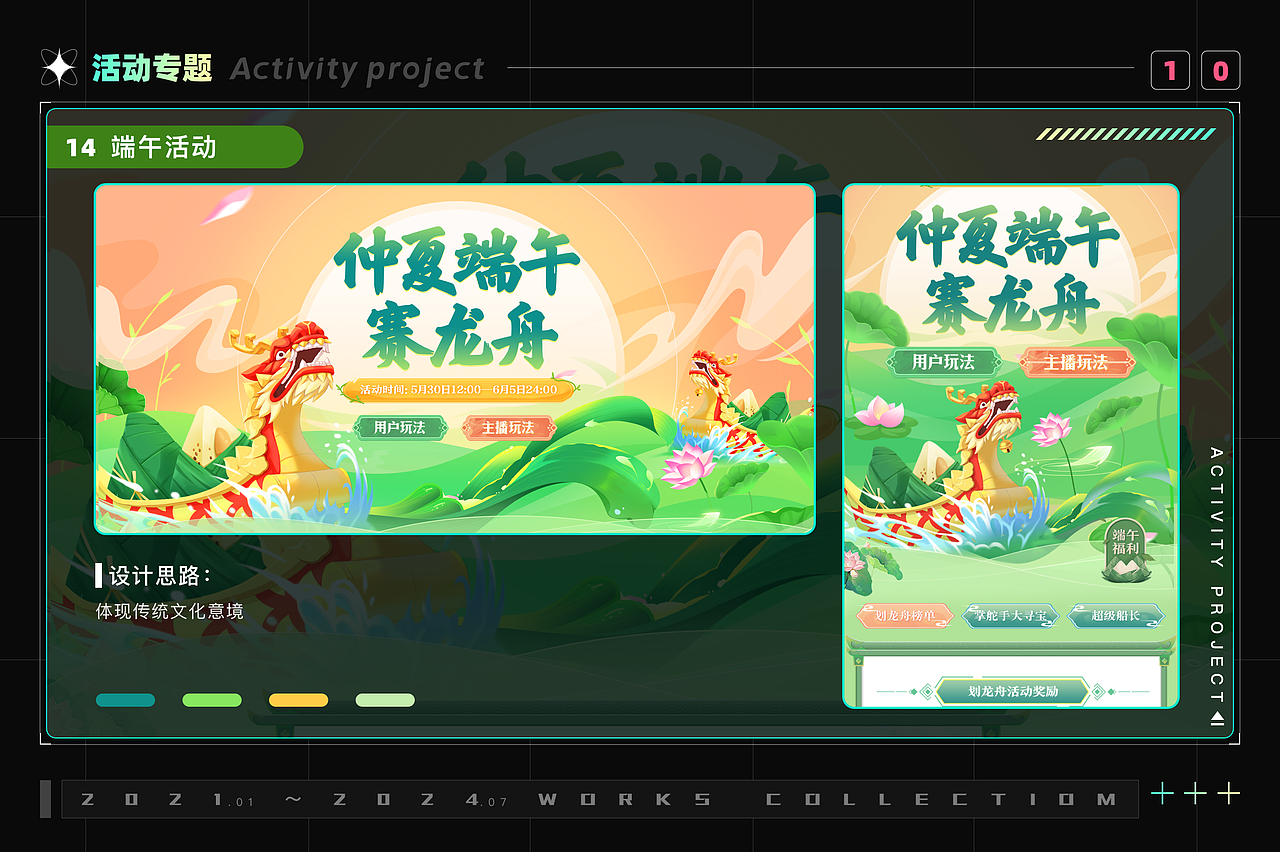The width and height of the screenshot is (1280, 852).
Task: Click 主播玩法 button in the mobile mockup
Action: (1077, 362)
